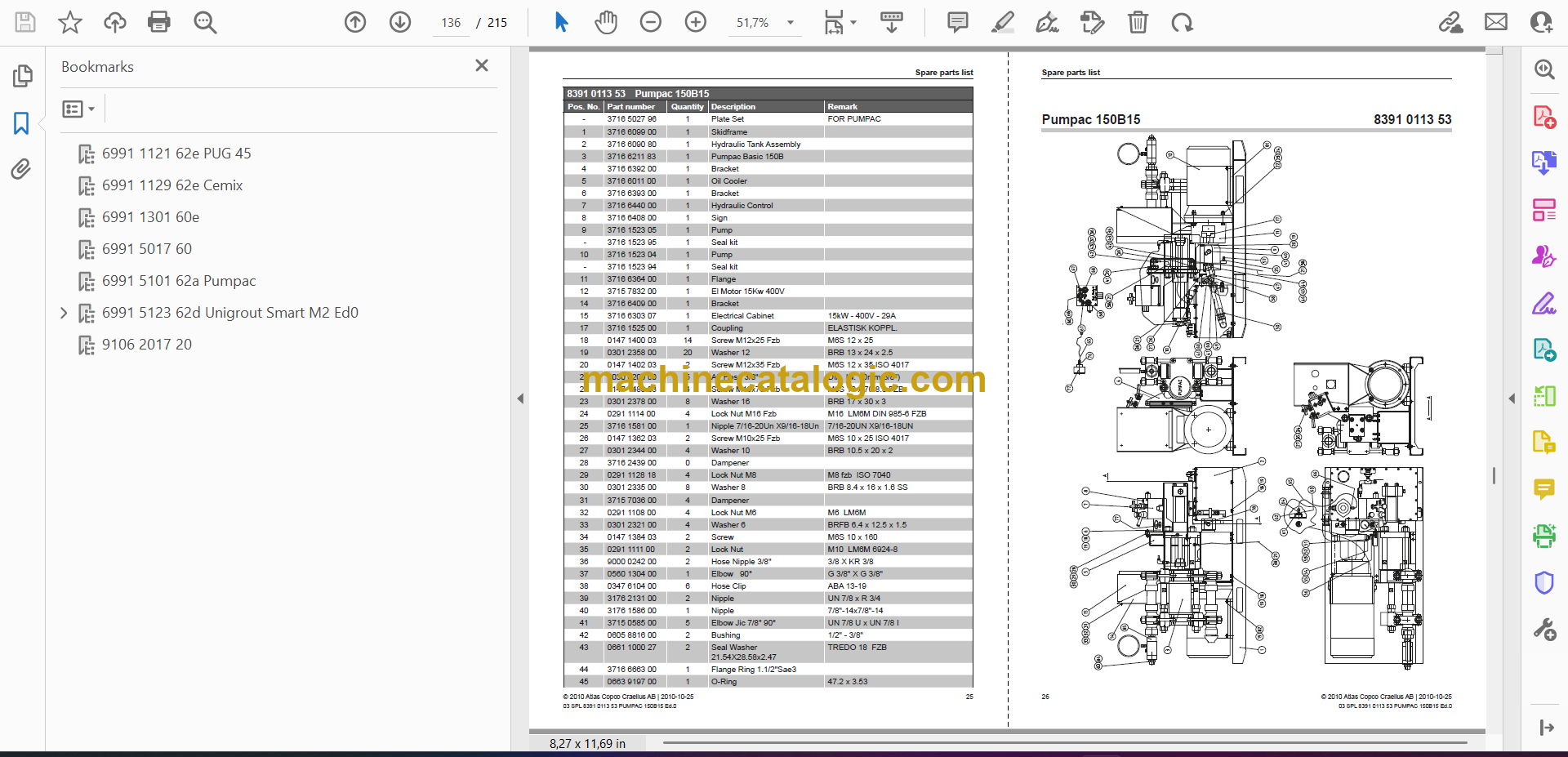1568x757 pixels.
Task: Open the Send for Review tool
Action: tap(1544, 350)
